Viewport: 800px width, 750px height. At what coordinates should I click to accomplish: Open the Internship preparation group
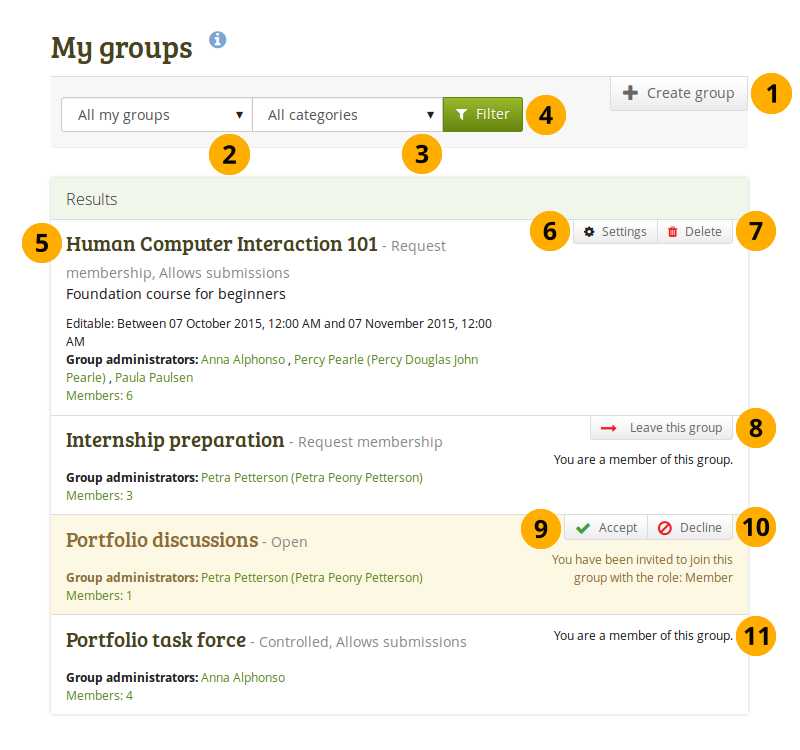point(175,440)
